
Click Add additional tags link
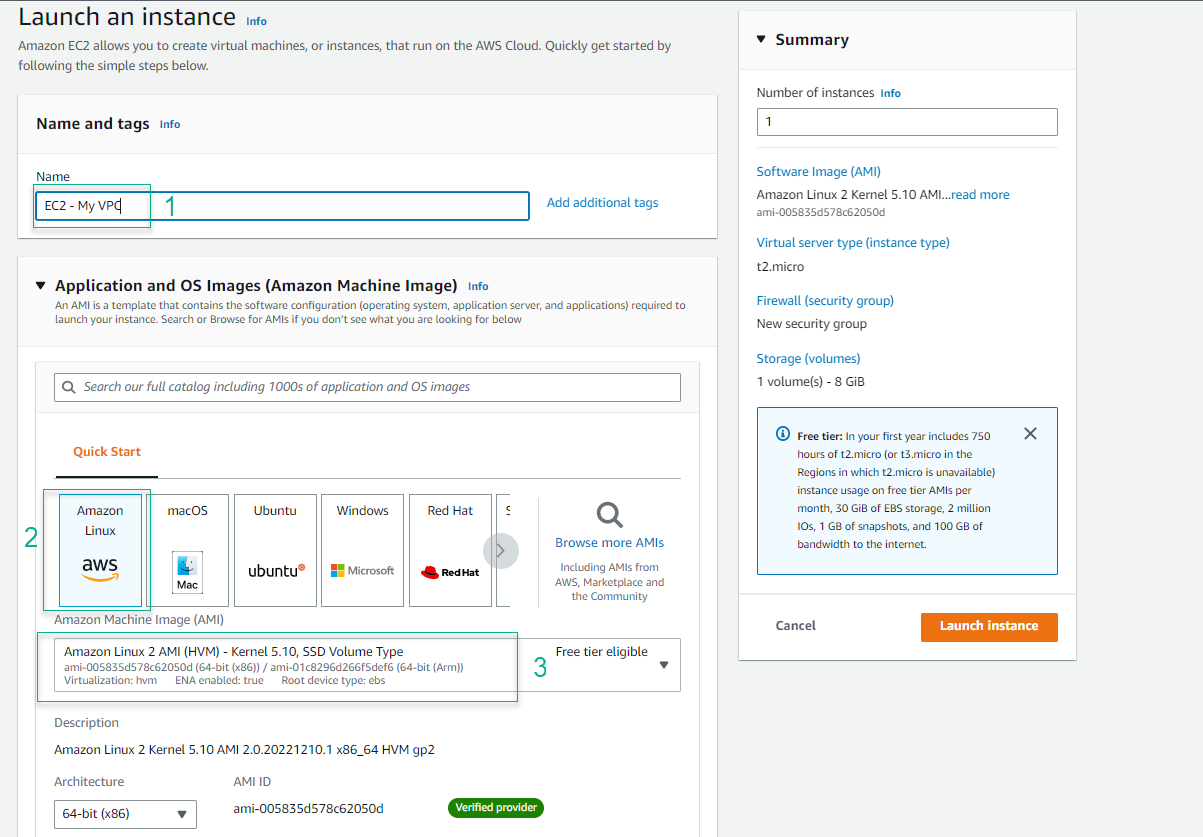click(602, 203)
